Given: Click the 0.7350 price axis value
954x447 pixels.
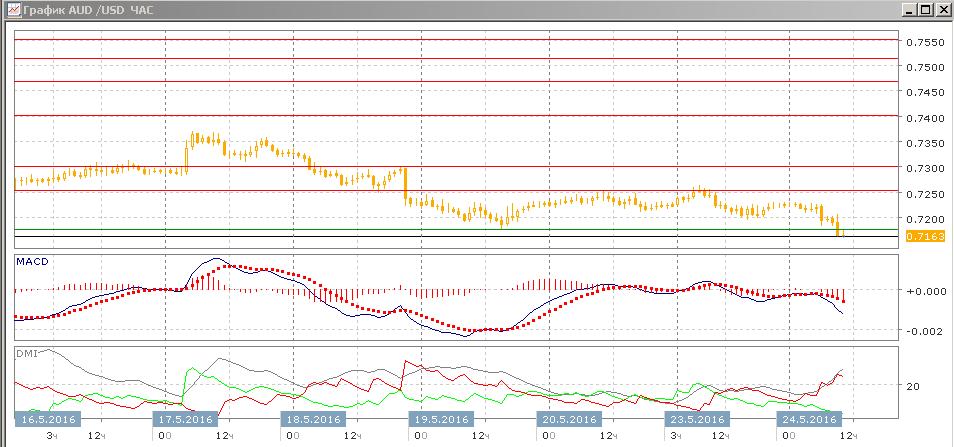Looking at the screenshot, I should click(925, 144).
